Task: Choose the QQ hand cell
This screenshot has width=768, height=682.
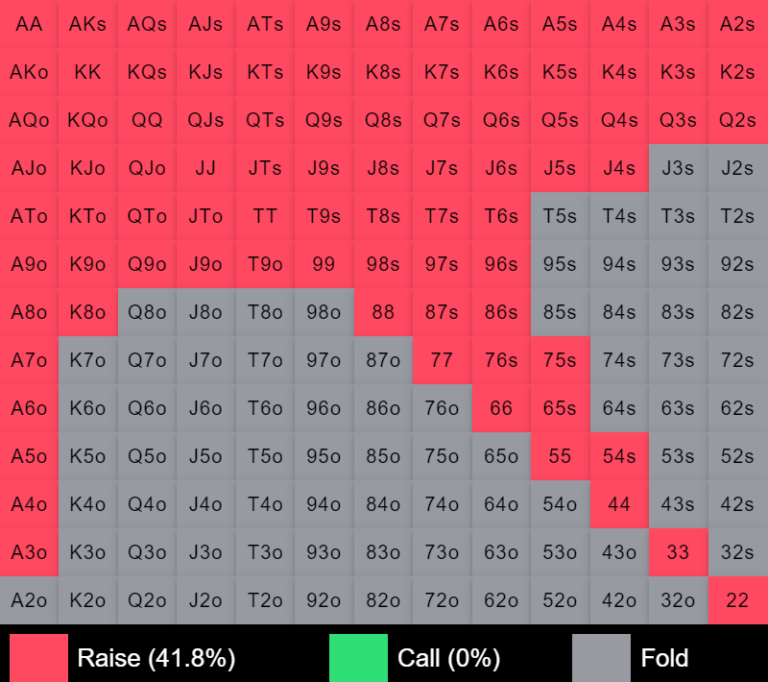Action: 147,120
